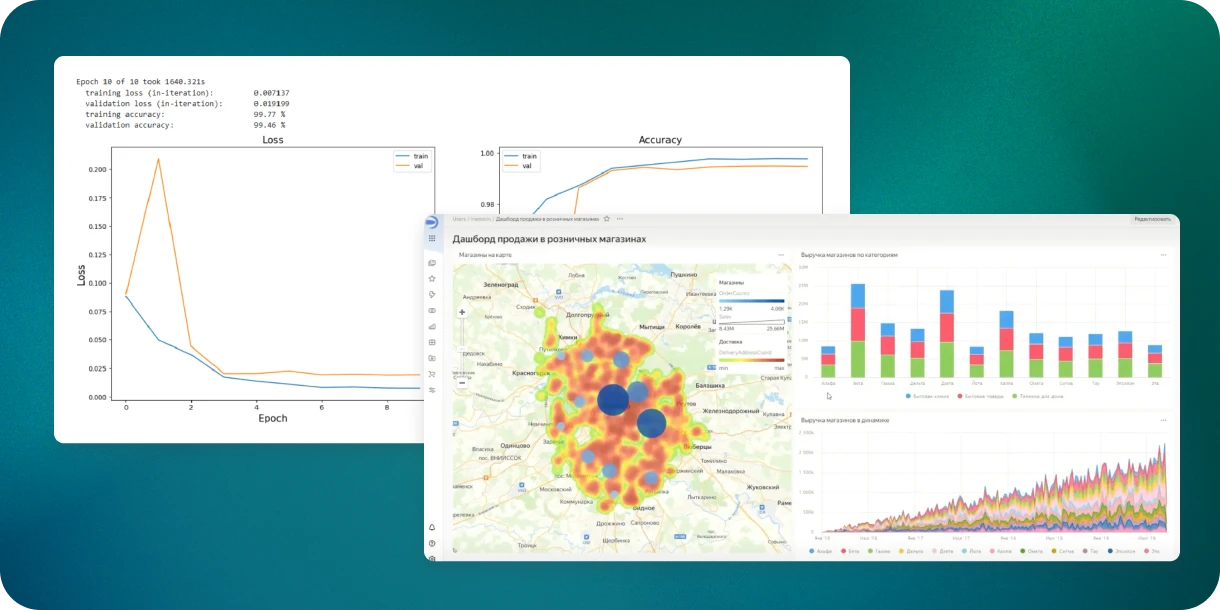This screenshot has height=610, width=1220.
Task: Open the help question mark icon
Action: [432, 543]
